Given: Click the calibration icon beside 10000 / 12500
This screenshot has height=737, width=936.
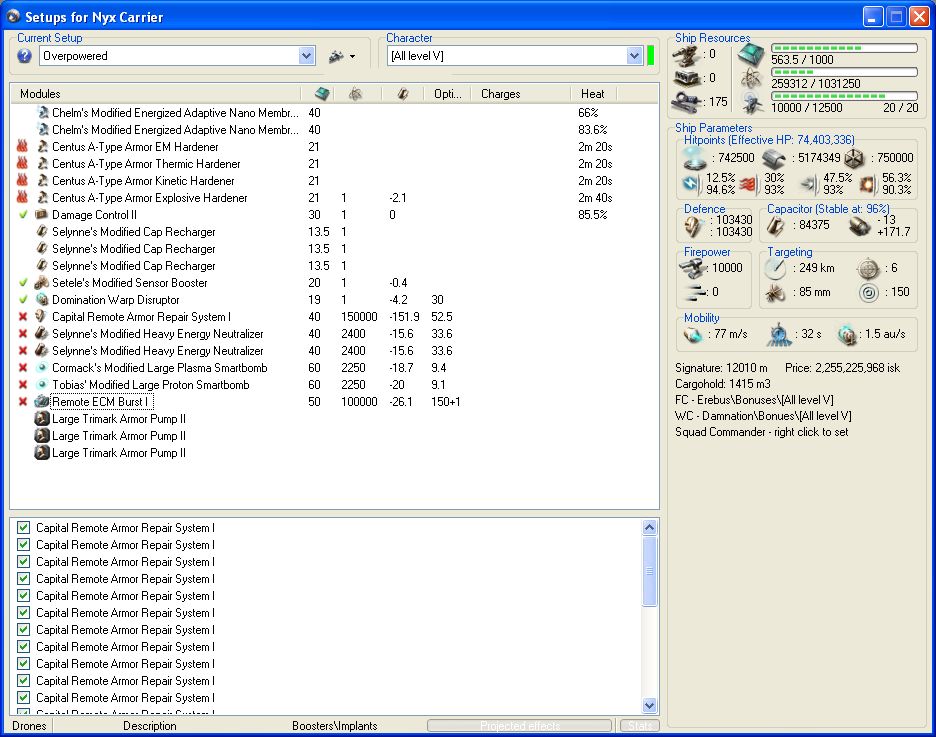Looking at the screenshot, I should point(751,103).
